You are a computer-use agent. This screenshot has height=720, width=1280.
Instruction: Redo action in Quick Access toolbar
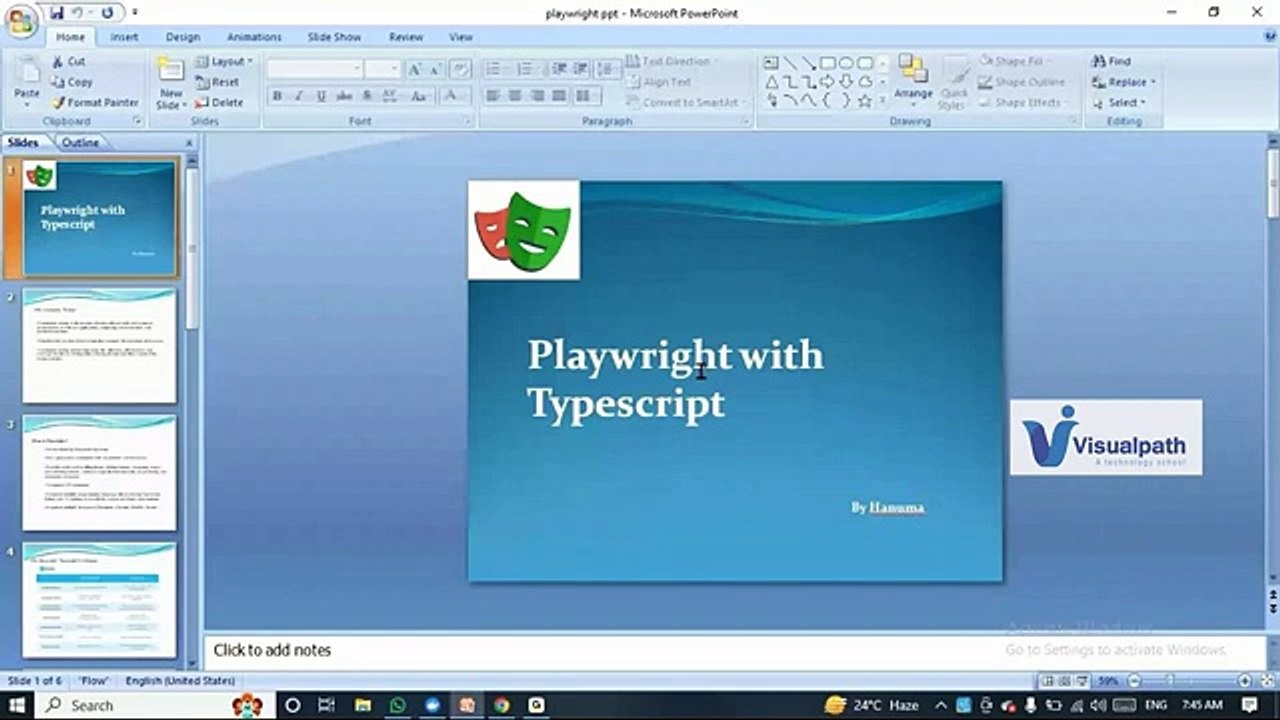click(x=106, y=12)
